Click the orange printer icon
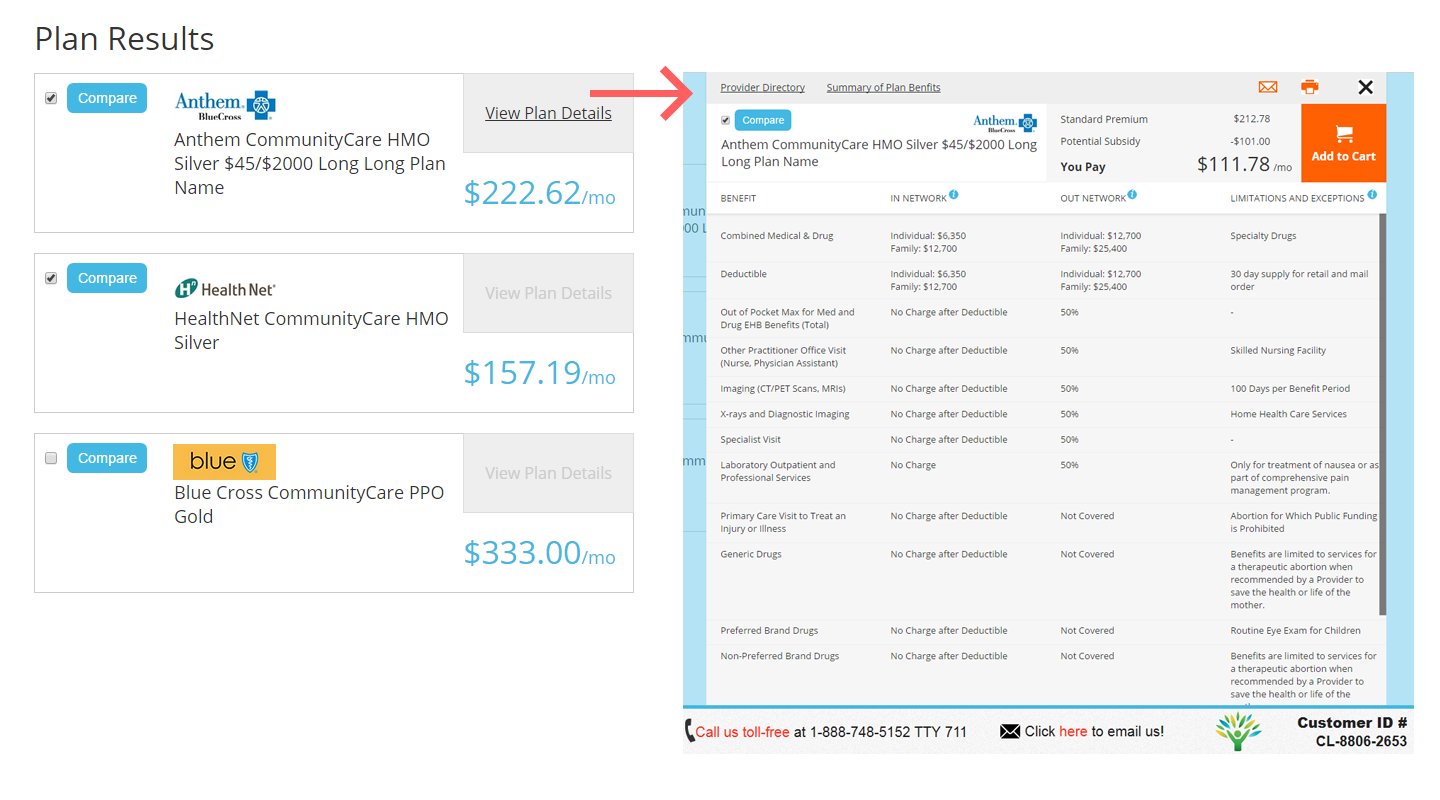 [x=1310, y=87]
